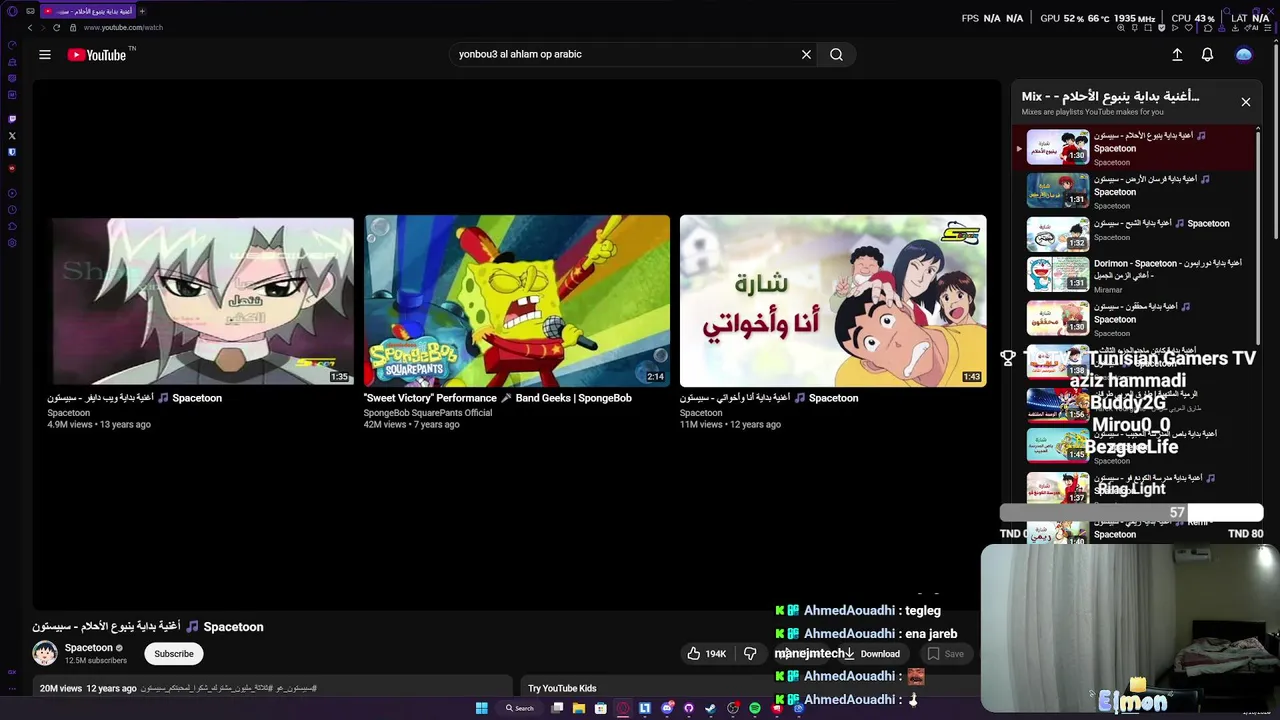Open a new browser tab with plus
The image size is (1280, 720).
click(x=142, y=11)
